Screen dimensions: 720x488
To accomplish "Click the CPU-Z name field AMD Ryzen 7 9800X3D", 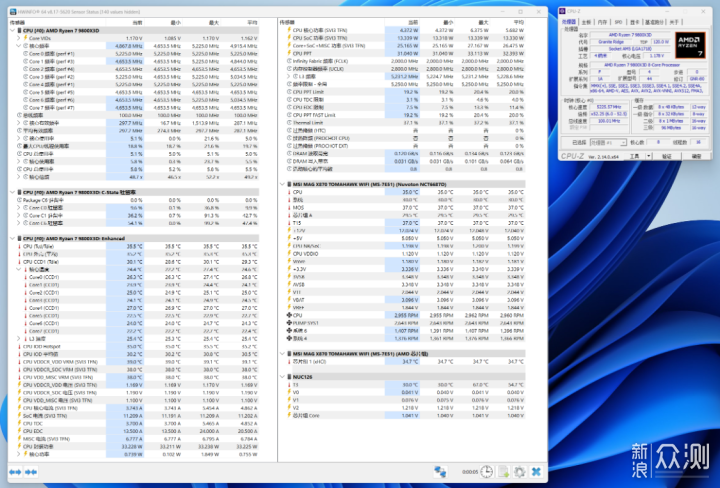I will (630, 35).
